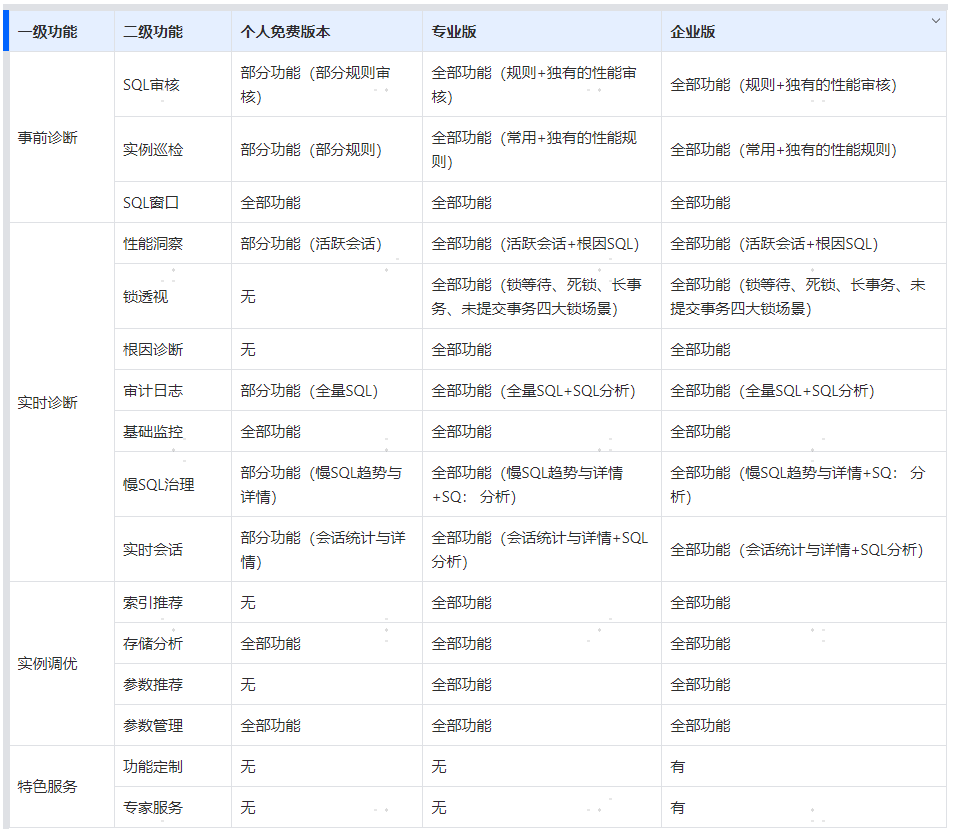Select enterprise 全部功能（规则+独有的性能审核）cell

[803, 84]
